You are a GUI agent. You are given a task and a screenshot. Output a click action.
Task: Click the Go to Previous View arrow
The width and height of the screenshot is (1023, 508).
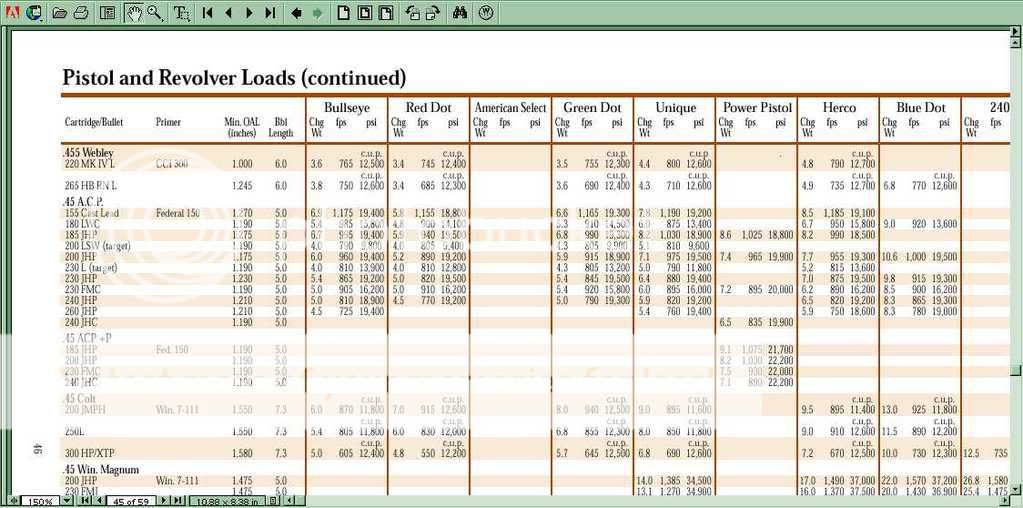pyautogui.click(x=297, y=12)
